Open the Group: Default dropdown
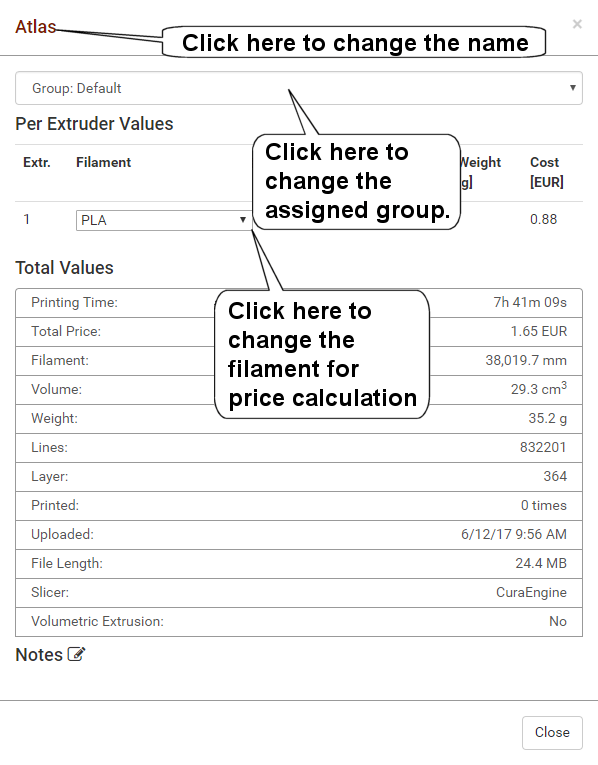The height and width of the screenshot is (765, 598). [299, 88]
